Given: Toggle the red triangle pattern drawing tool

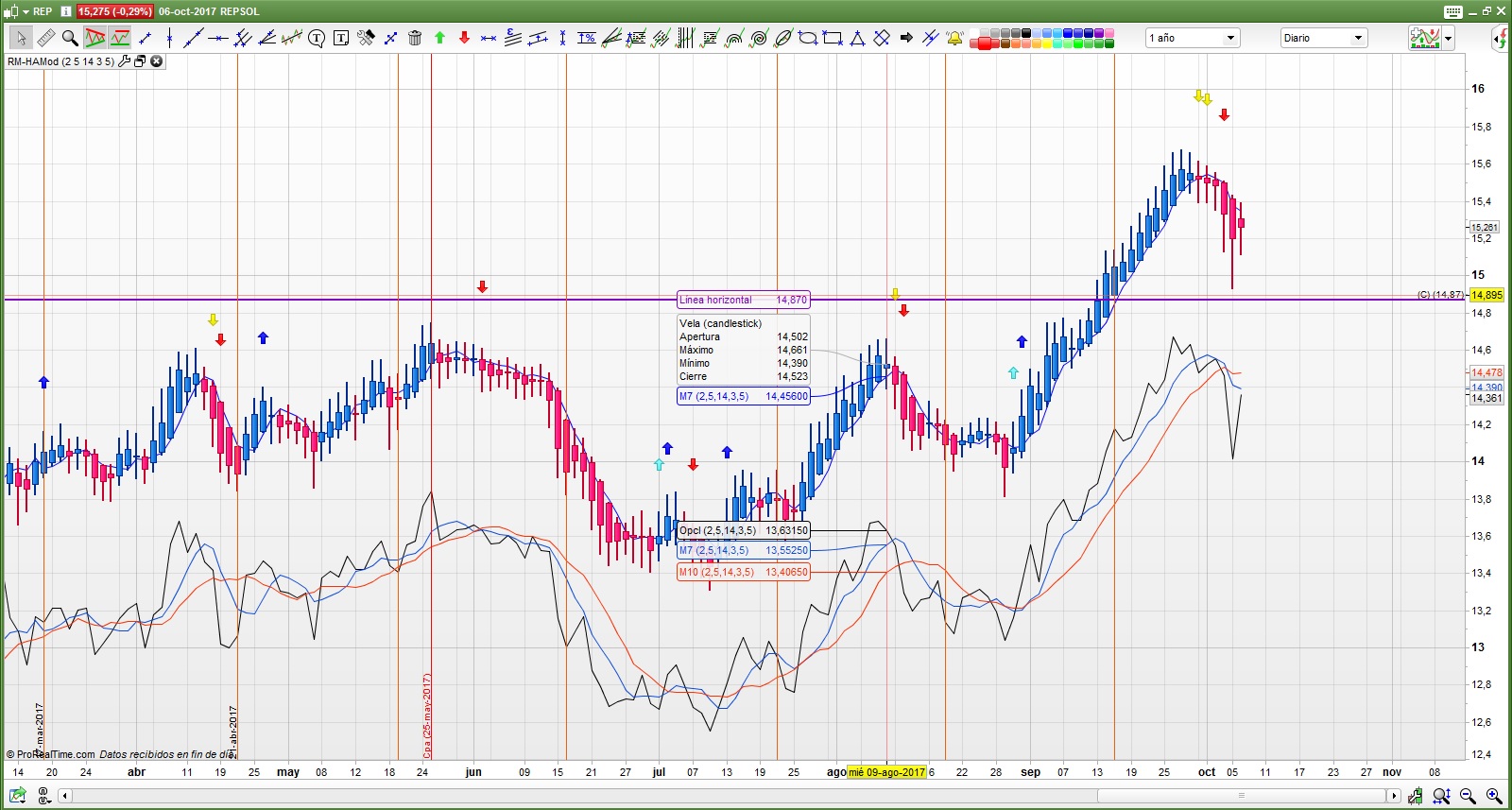Looking at the screenshot, I should click(94, 38).
